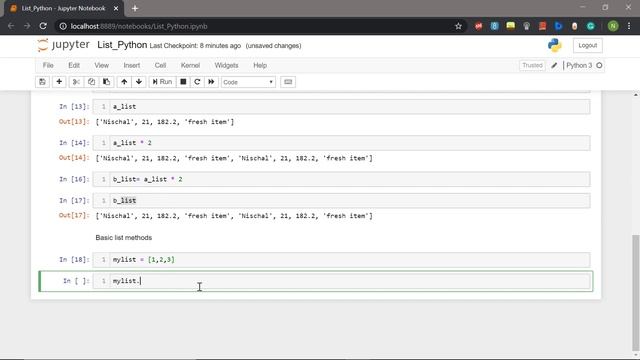Click the Last Checkpoint status text
This screenshot has width=640, height=360.
click(x=195, y=46)
